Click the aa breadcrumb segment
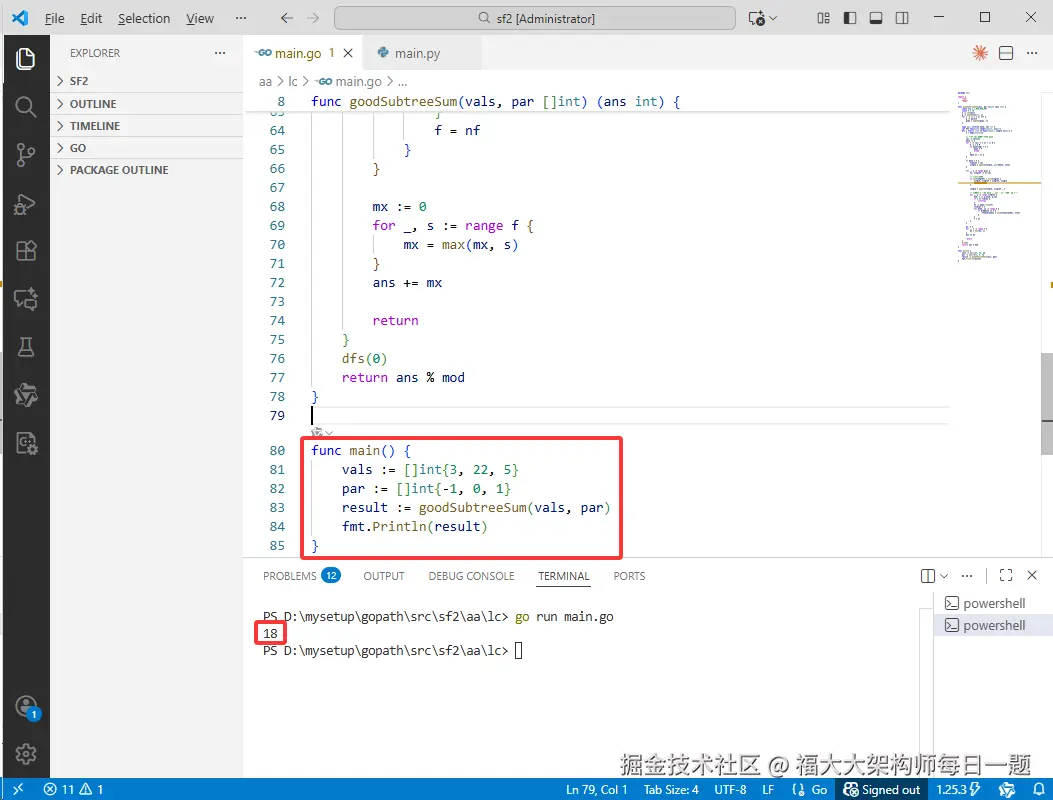This screenshot has height=800, width=1053. tap(265, 81)
